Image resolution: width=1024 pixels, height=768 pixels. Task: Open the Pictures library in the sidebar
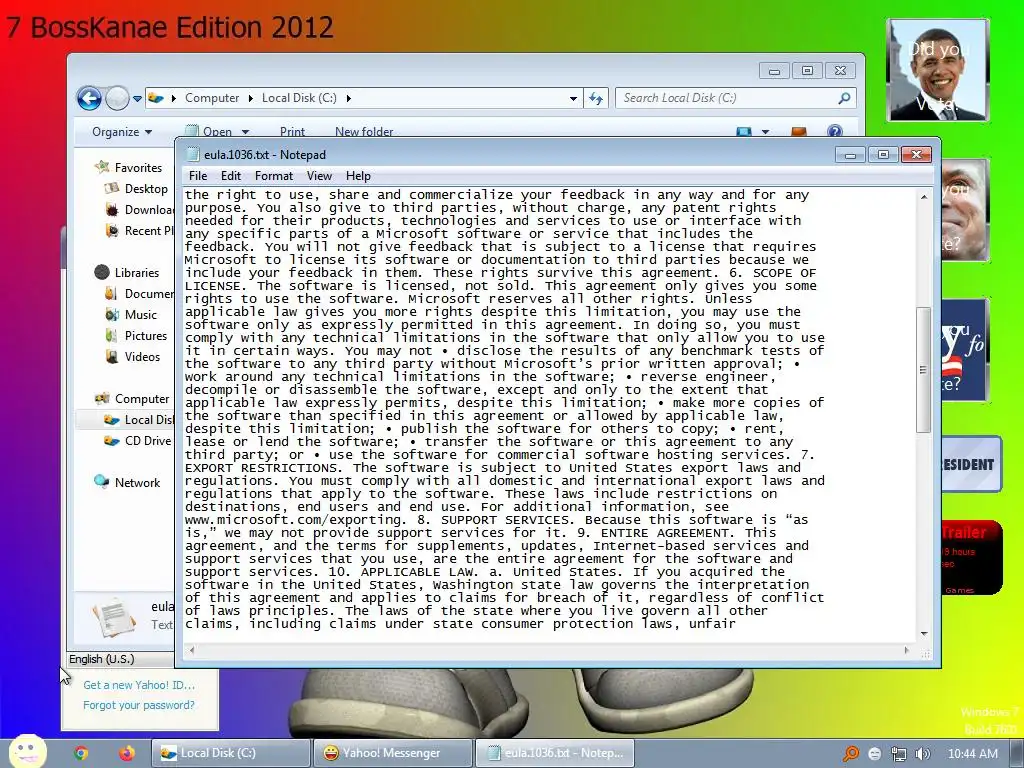pos(136,335)
